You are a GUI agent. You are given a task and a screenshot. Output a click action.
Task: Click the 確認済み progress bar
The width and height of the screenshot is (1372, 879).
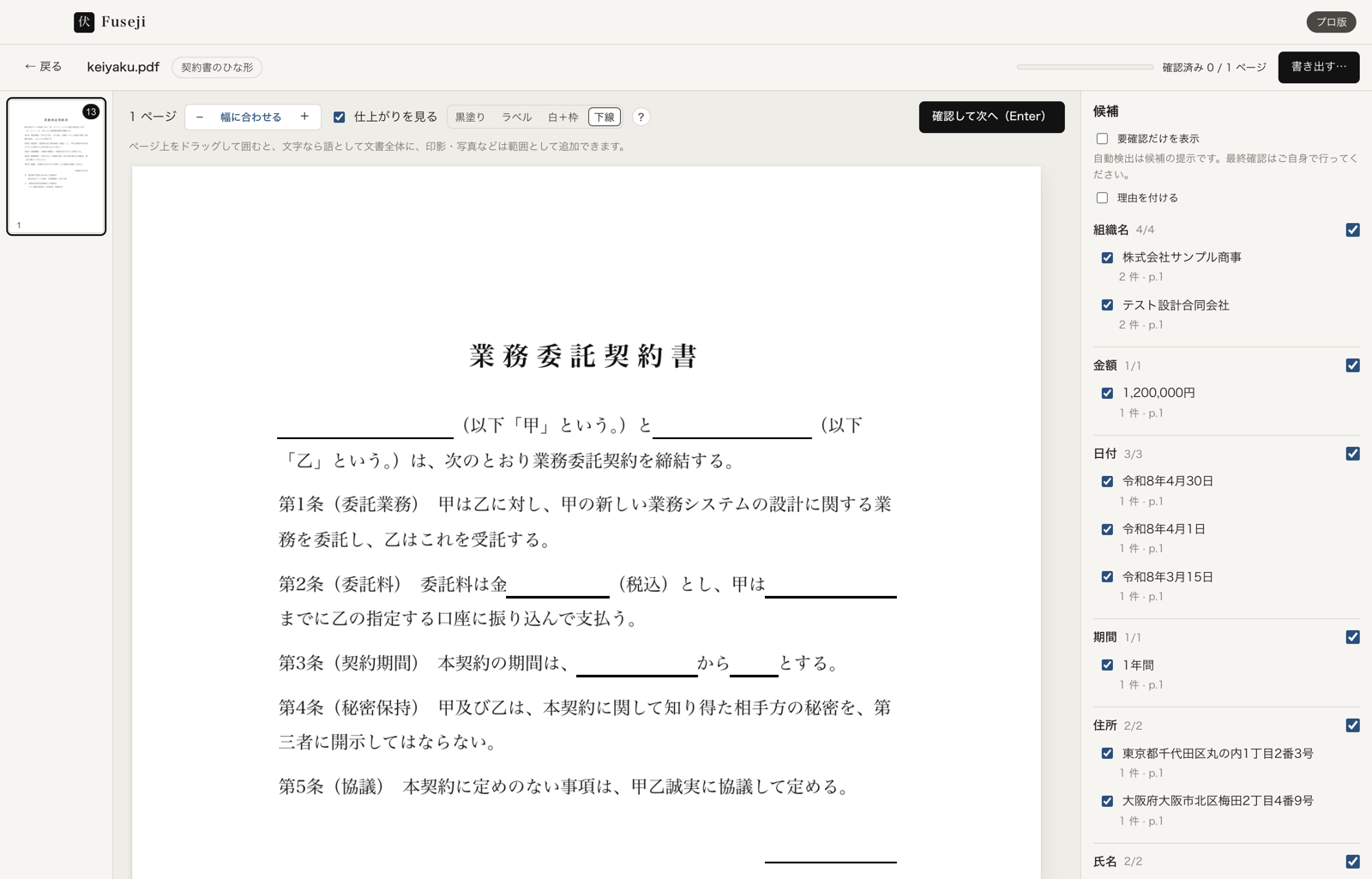[x=1085, y=67]
